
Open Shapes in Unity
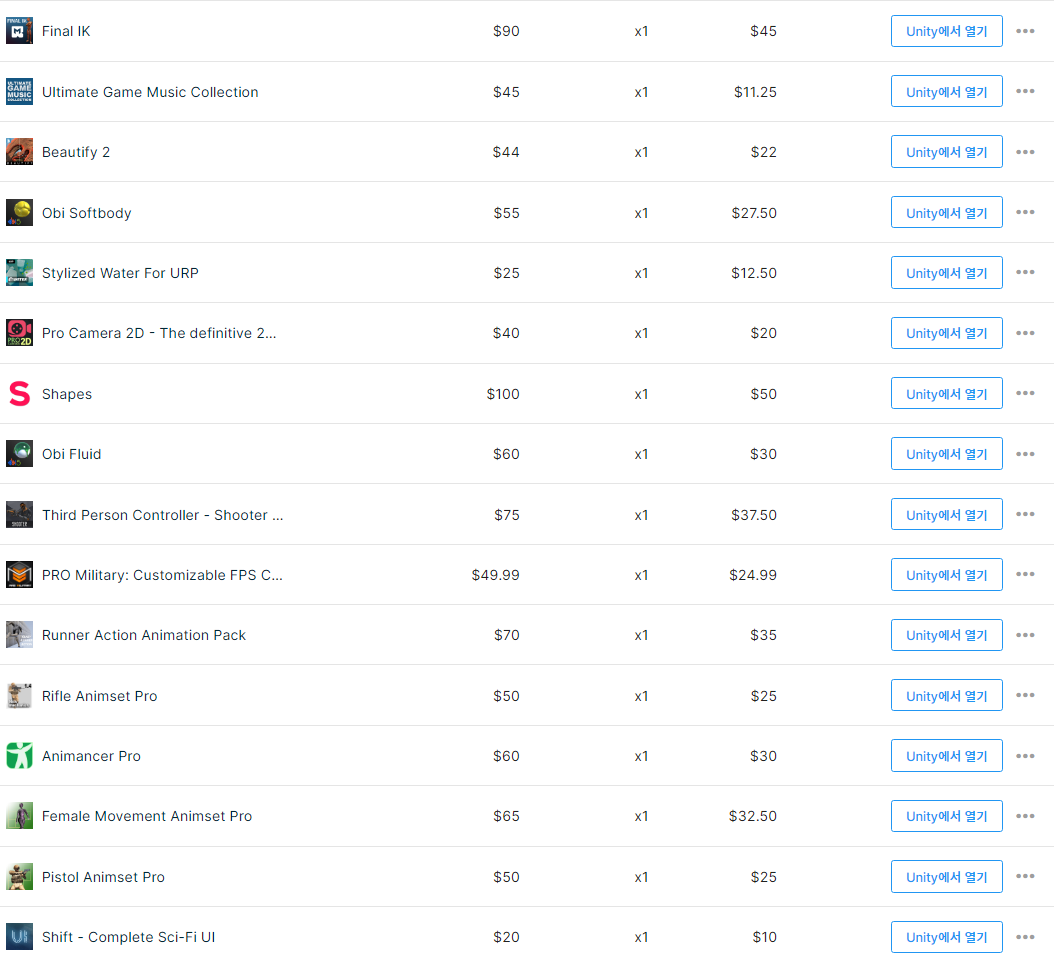coord(946,393)
